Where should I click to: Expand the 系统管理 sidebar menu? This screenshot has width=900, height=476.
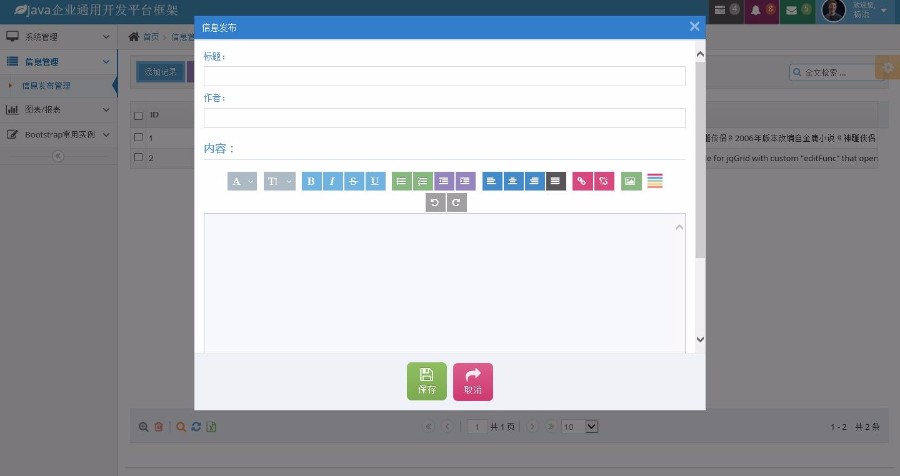(59, 37)
